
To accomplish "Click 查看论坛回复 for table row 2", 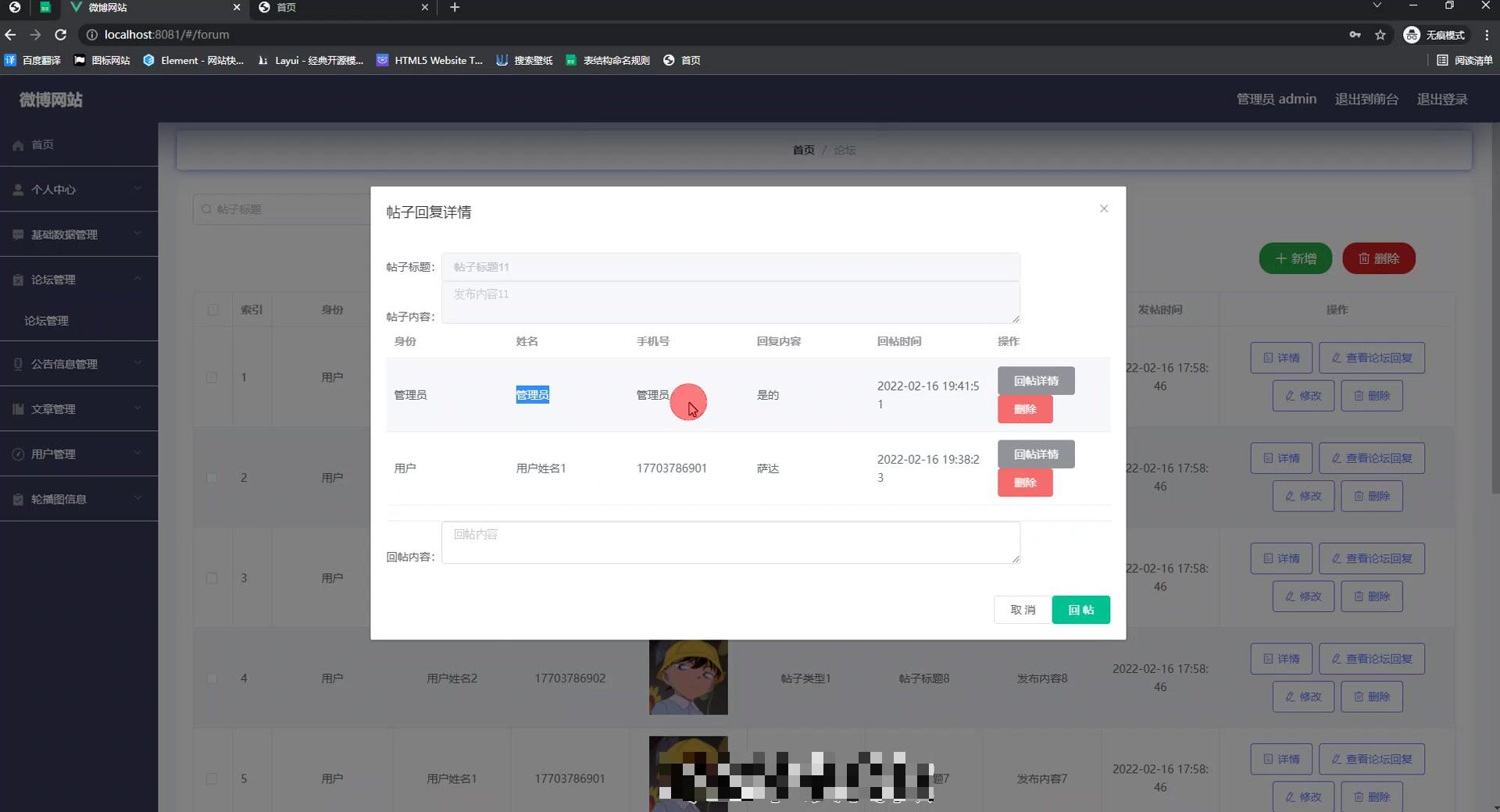I will [1372, 458].
